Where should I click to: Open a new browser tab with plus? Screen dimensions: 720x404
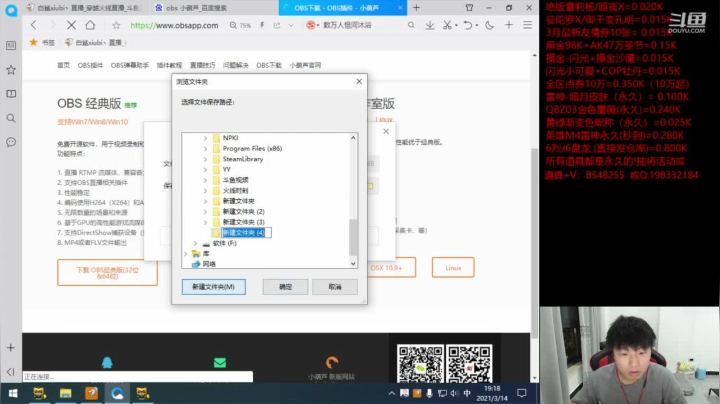click(416, 8)
